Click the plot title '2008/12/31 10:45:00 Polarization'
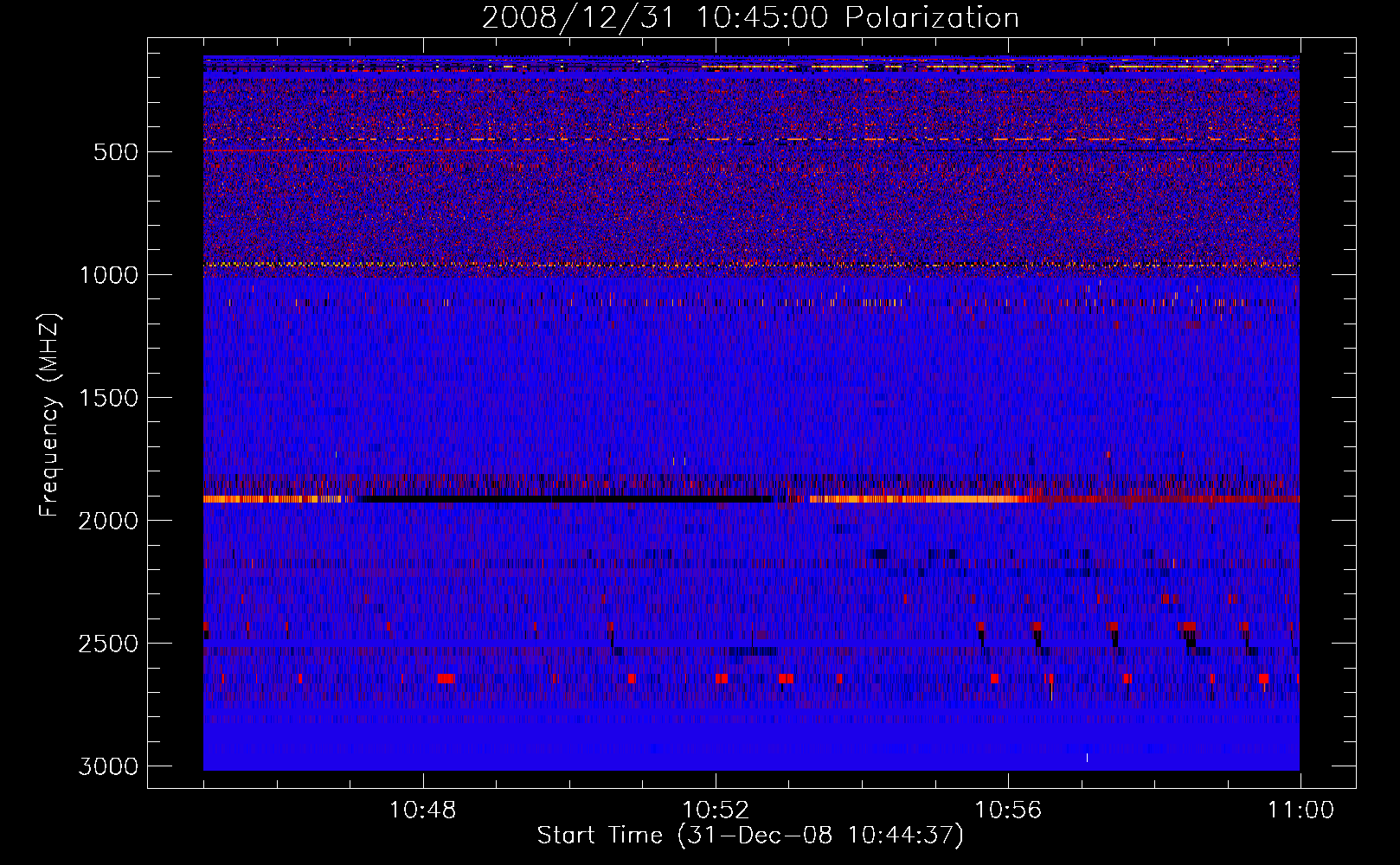The width and height of the screenshot is (1400, 865). (x=750, y=17)
